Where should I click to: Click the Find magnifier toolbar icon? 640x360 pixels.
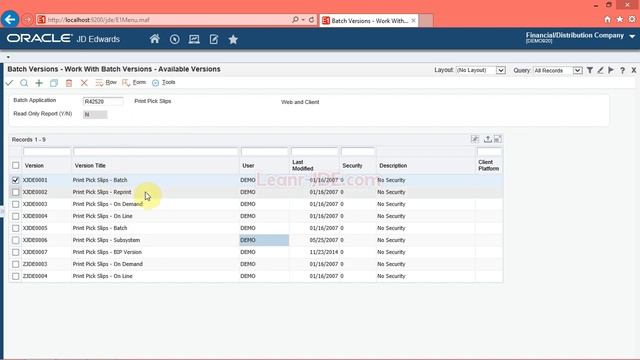coord(24,83)
